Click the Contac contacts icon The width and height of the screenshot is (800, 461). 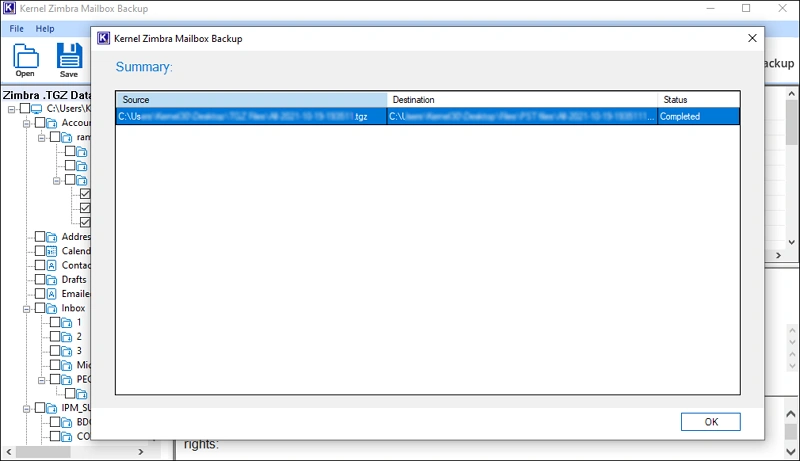click(x=52, y=265)
